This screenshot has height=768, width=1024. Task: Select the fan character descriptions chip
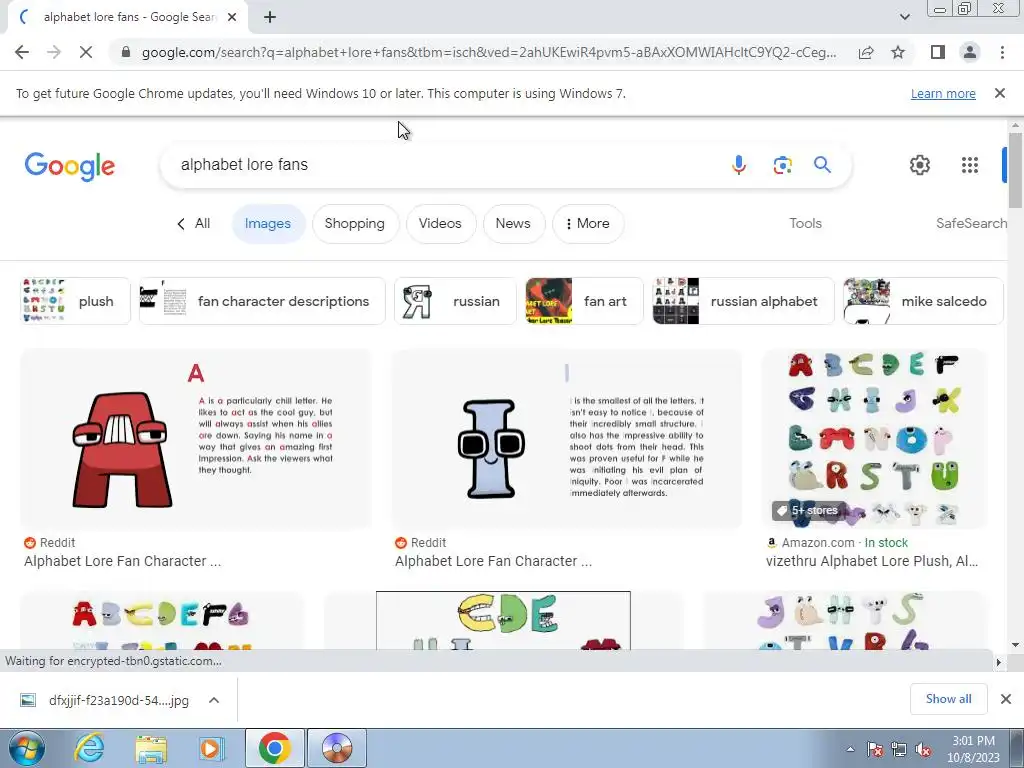[262, 301]
